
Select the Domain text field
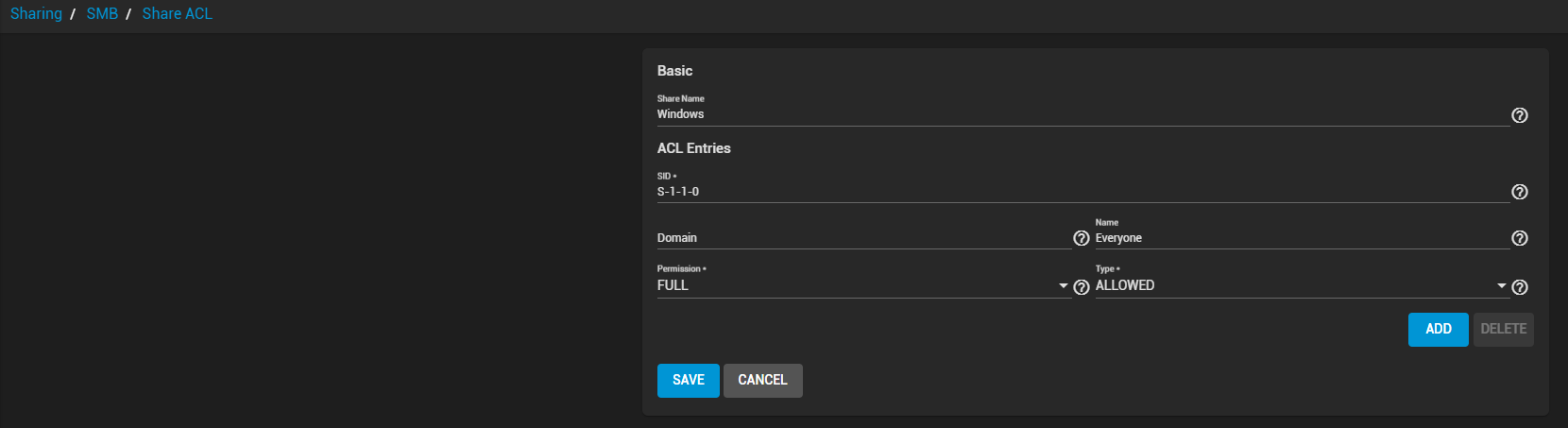(x=861, y=238)
